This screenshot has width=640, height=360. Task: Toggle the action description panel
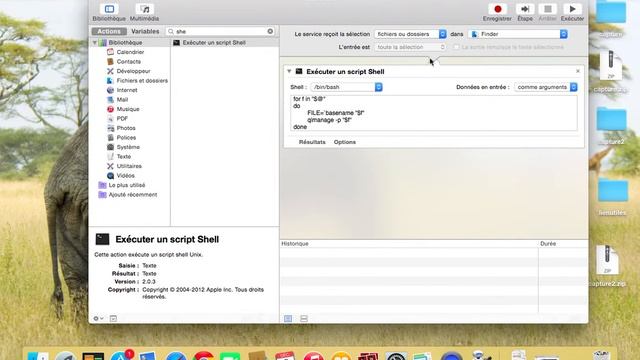point(113,318)
